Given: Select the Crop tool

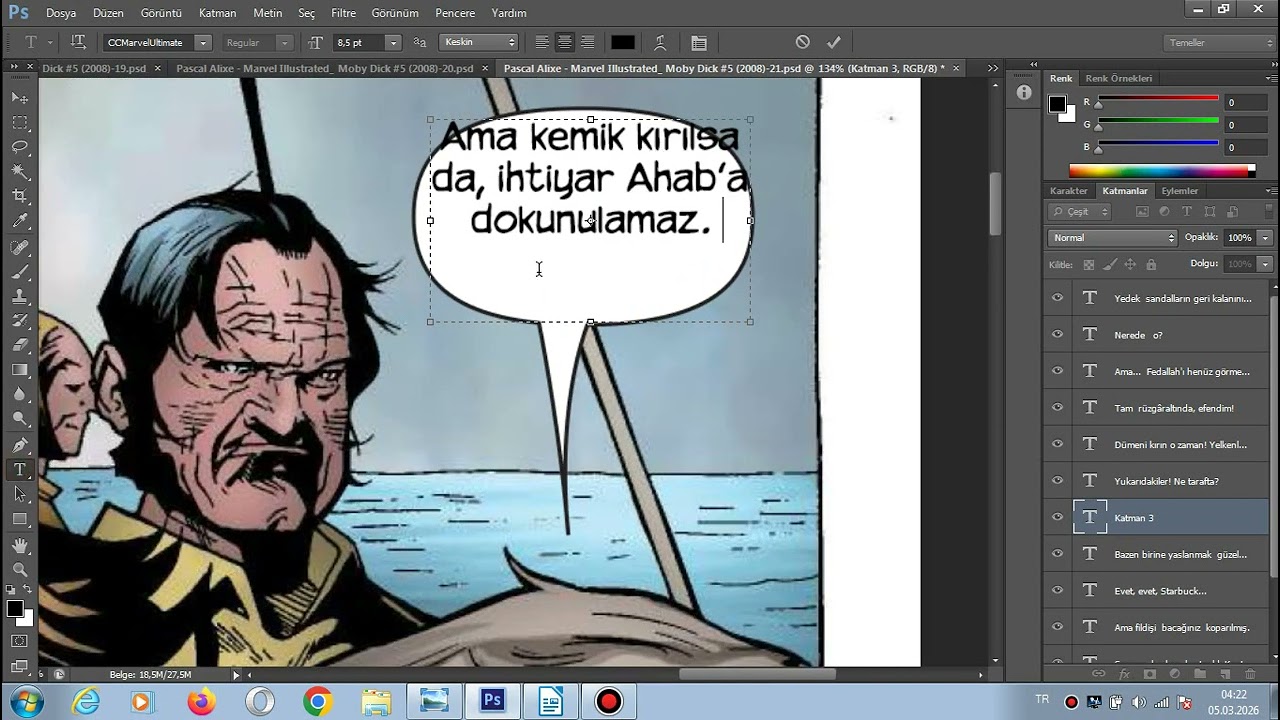Looking at the screenshot, I should 20,196.
